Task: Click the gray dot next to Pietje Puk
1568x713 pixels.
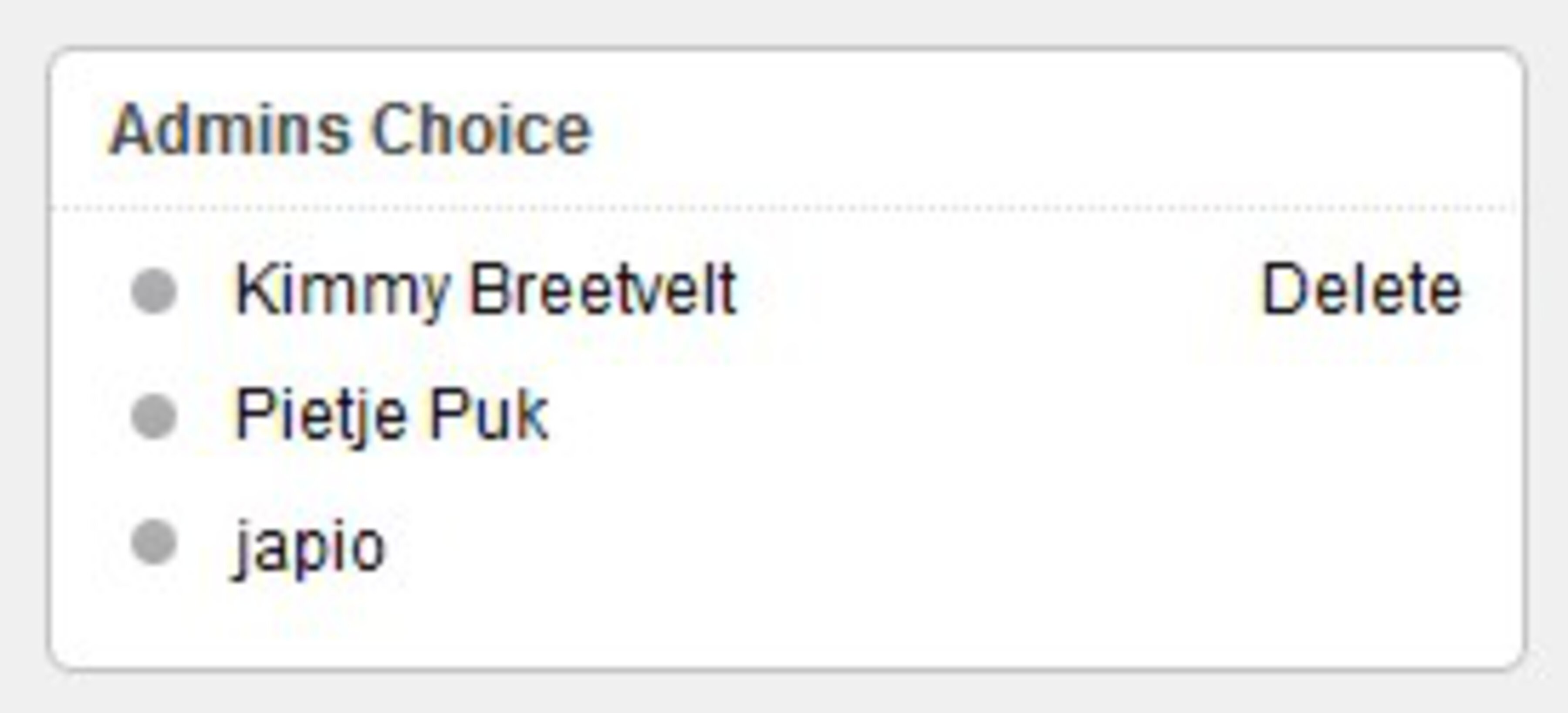Action: (x=154, y=417)
